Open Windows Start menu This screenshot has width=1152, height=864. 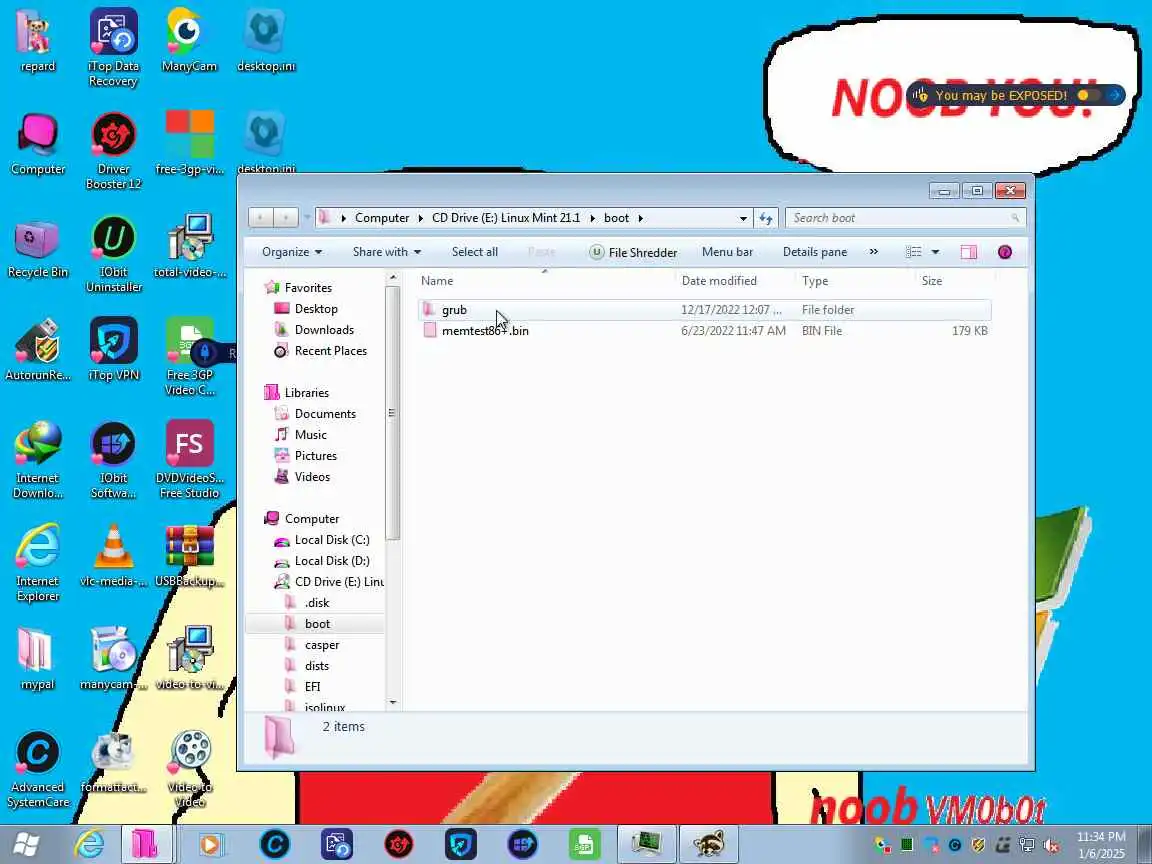(26, 844)
